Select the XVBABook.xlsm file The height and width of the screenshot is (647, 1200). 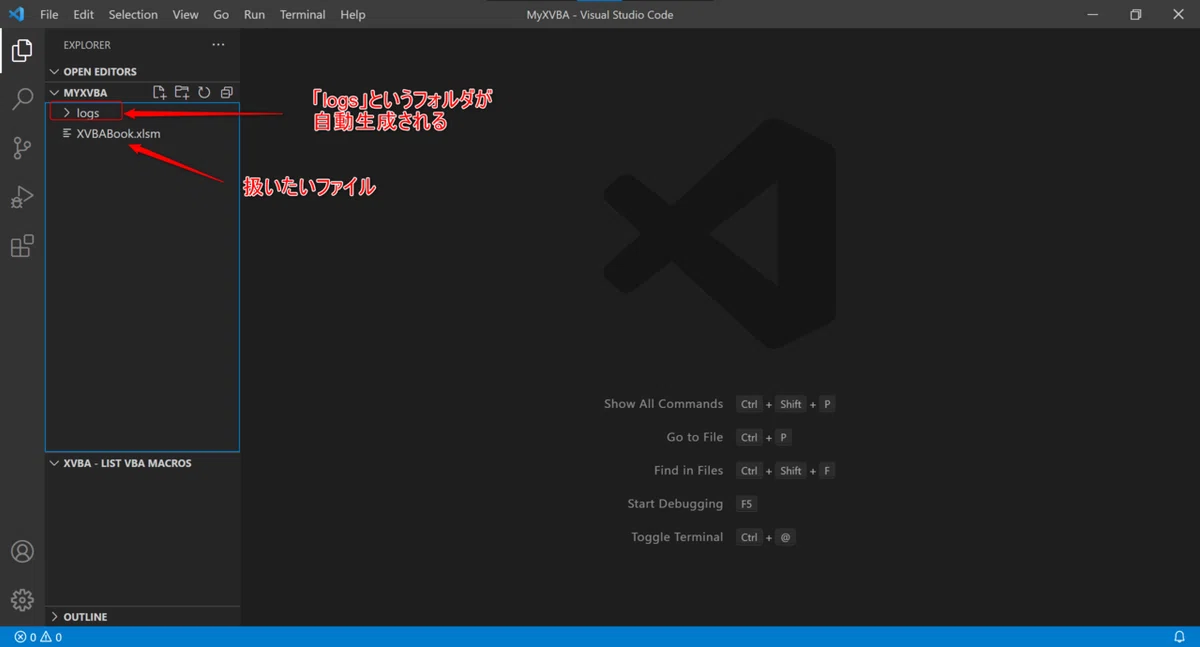click(x=142, y=134)
